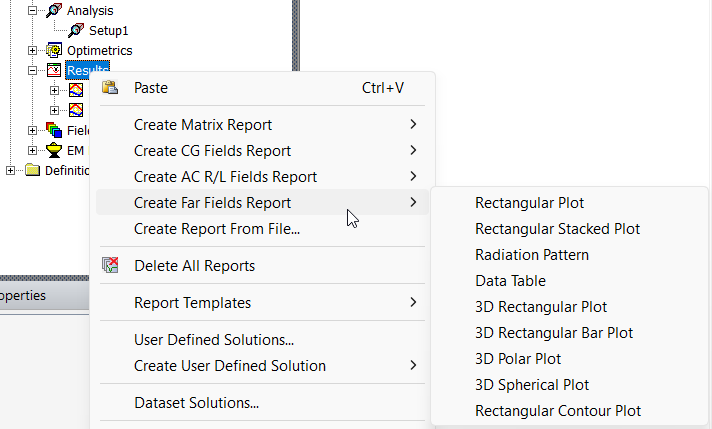Collapse the Analysis tree node

click(x=32, y=10)
